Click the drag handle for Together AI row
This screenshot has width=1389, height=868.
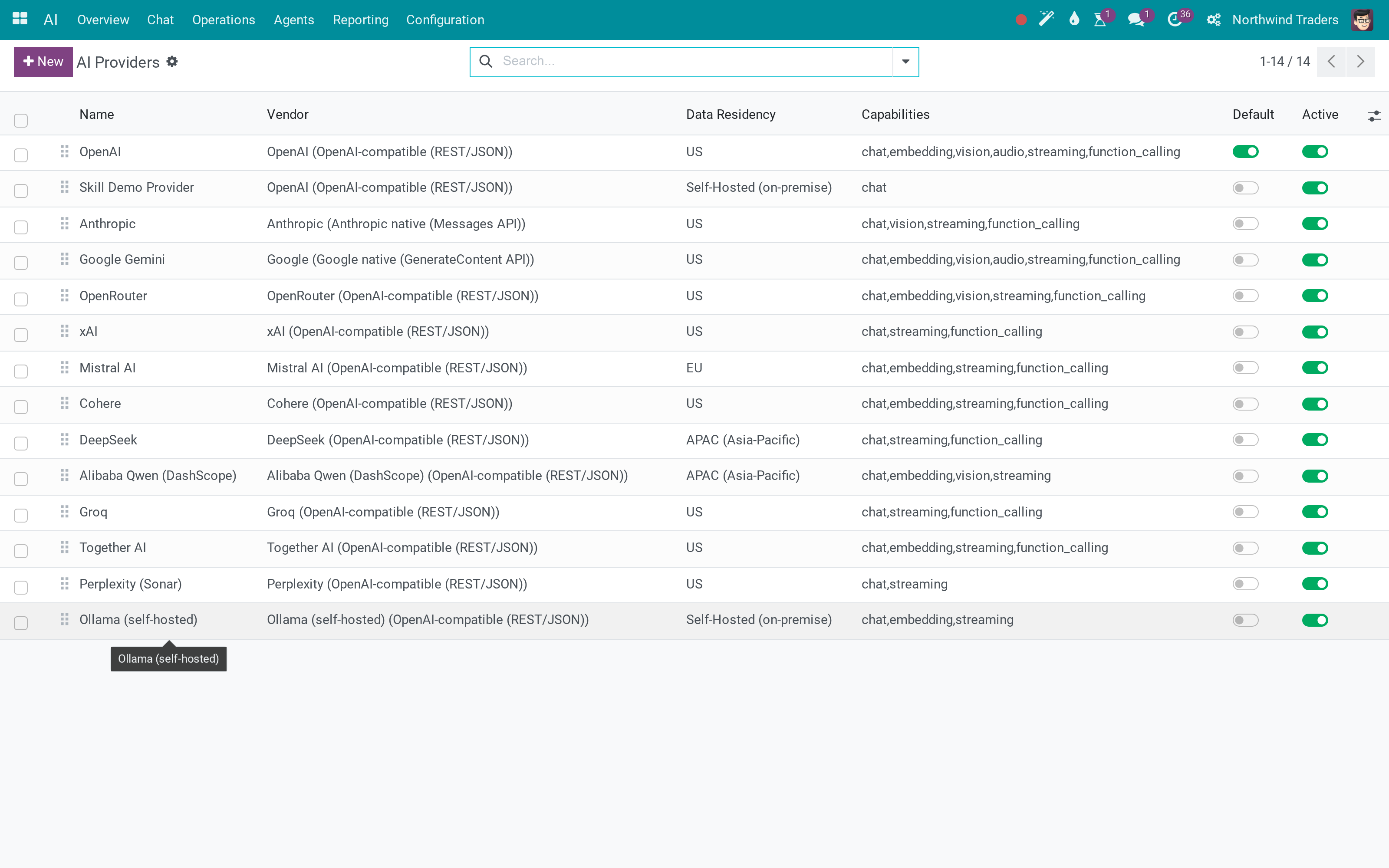64,548
